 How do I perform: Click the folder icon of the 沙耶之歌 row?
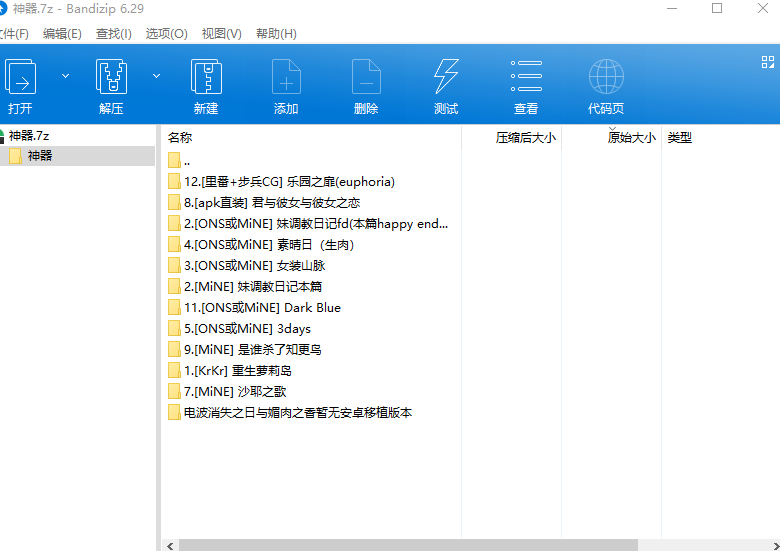tap(174, 391)
